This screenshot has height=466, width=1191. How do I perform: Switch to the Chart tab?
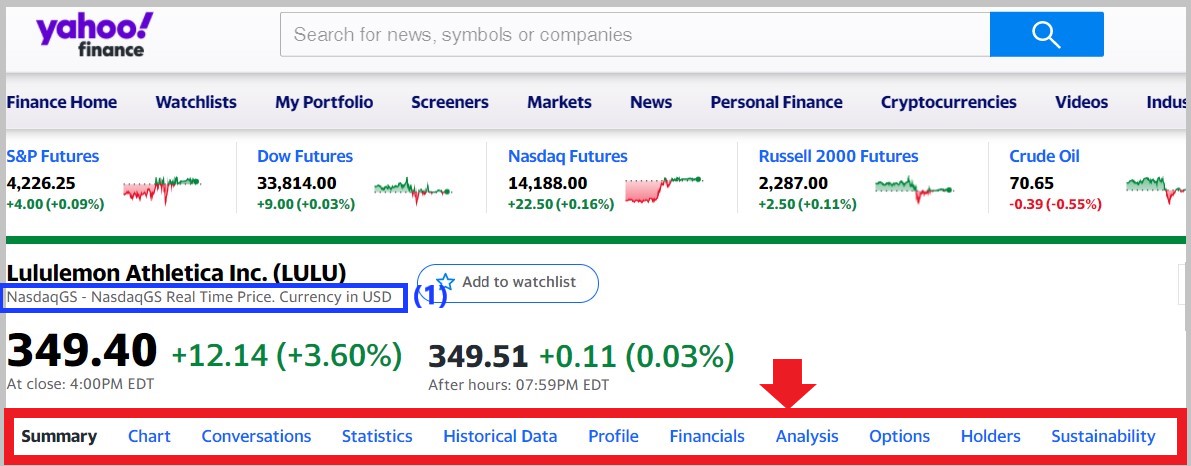pos(149,436)
